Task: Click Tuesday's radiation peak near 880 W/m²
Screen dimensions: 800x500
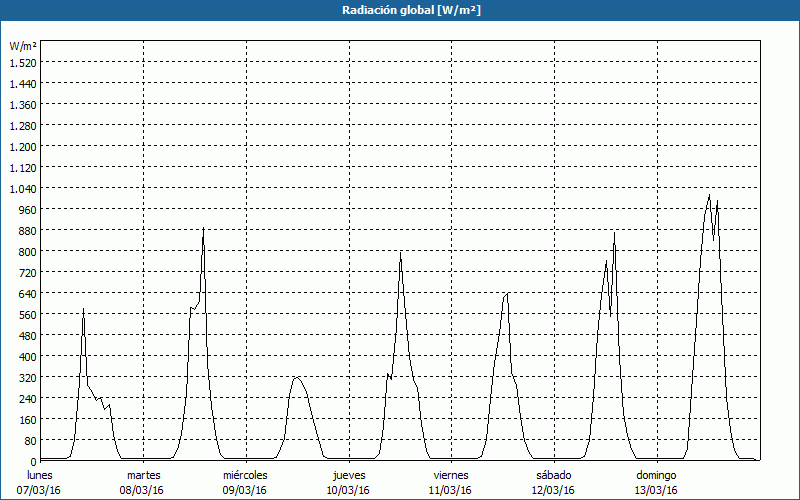Action: 203,229
